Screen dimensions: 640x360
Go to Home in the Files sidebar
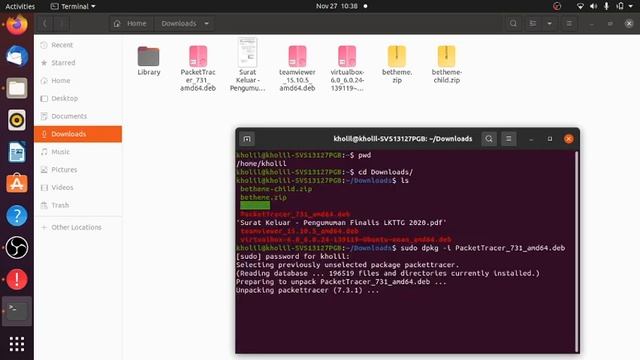pyautogui.click(x=78, y=81)
